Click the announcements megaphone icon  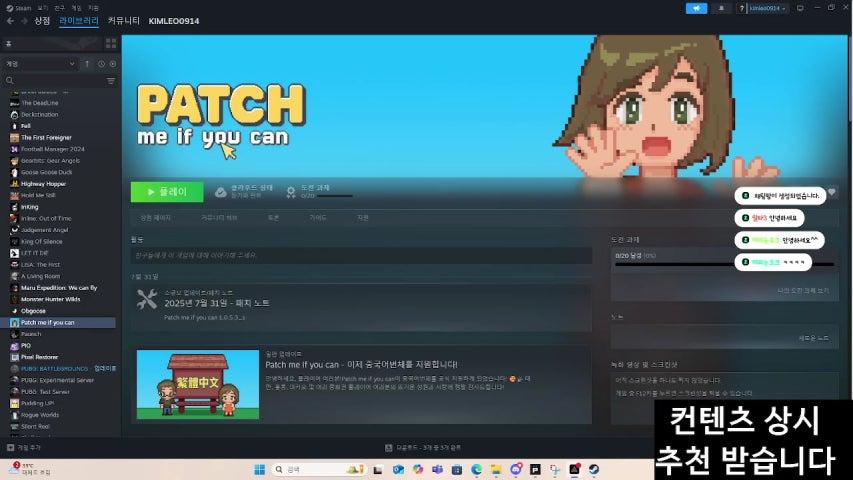[696, 8]
